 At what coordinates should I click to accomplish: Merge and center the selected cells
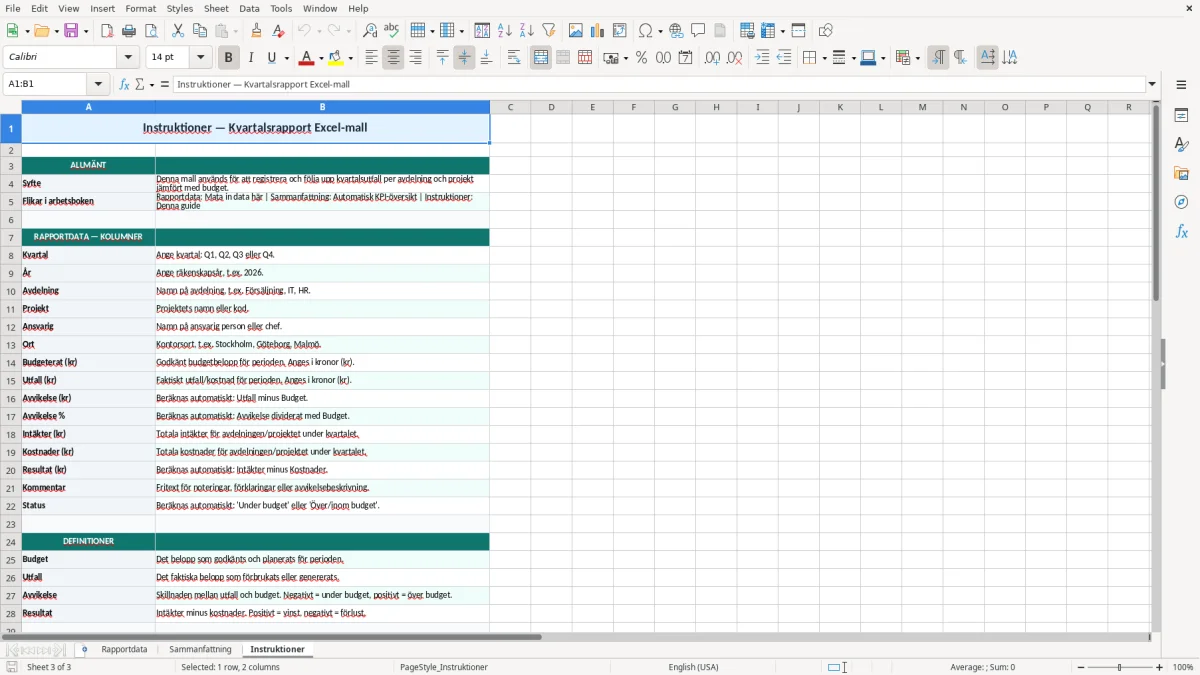click(541, 58)
